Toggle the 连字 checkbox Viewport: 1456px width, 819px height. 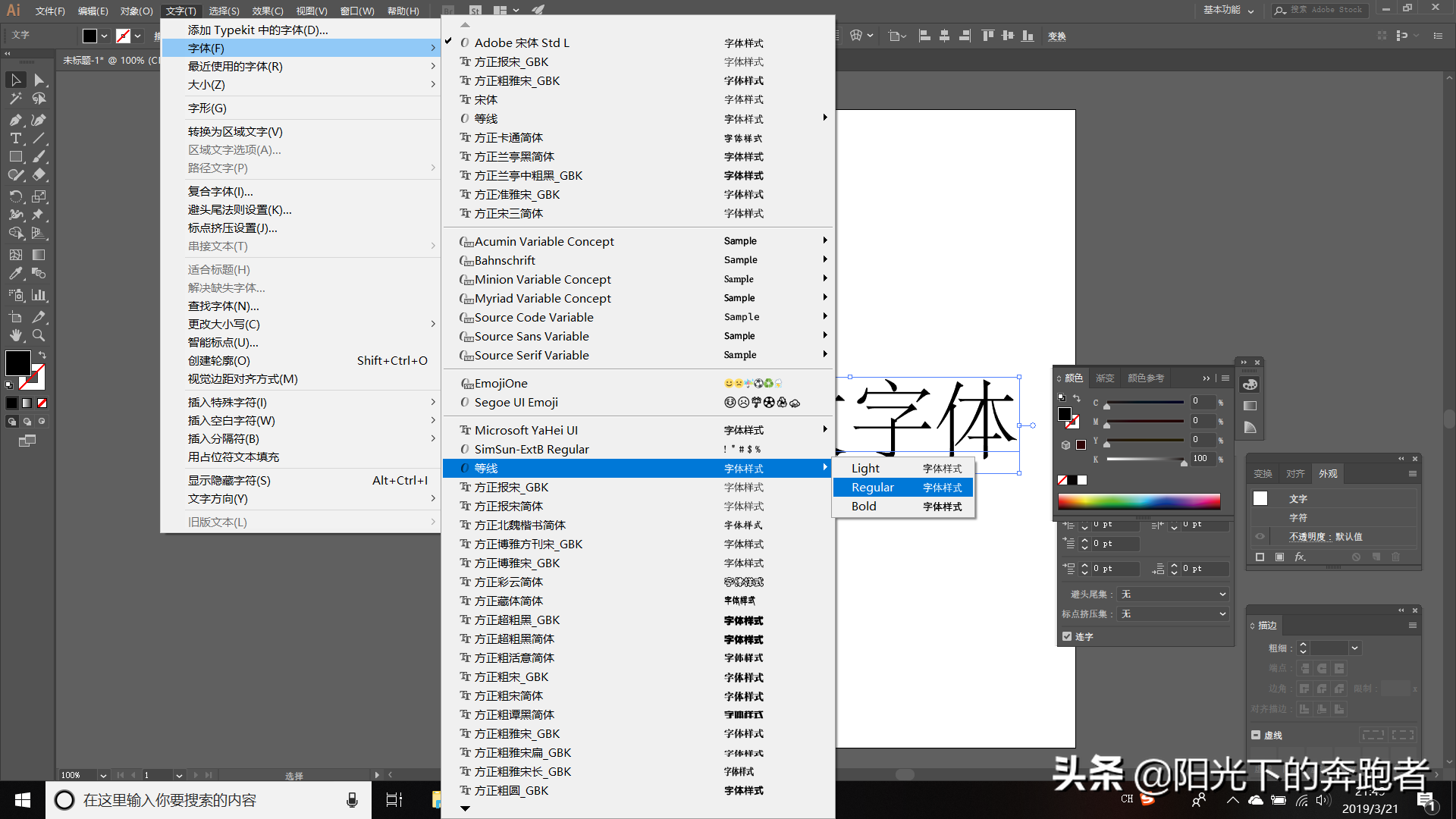coord(1067,636)
